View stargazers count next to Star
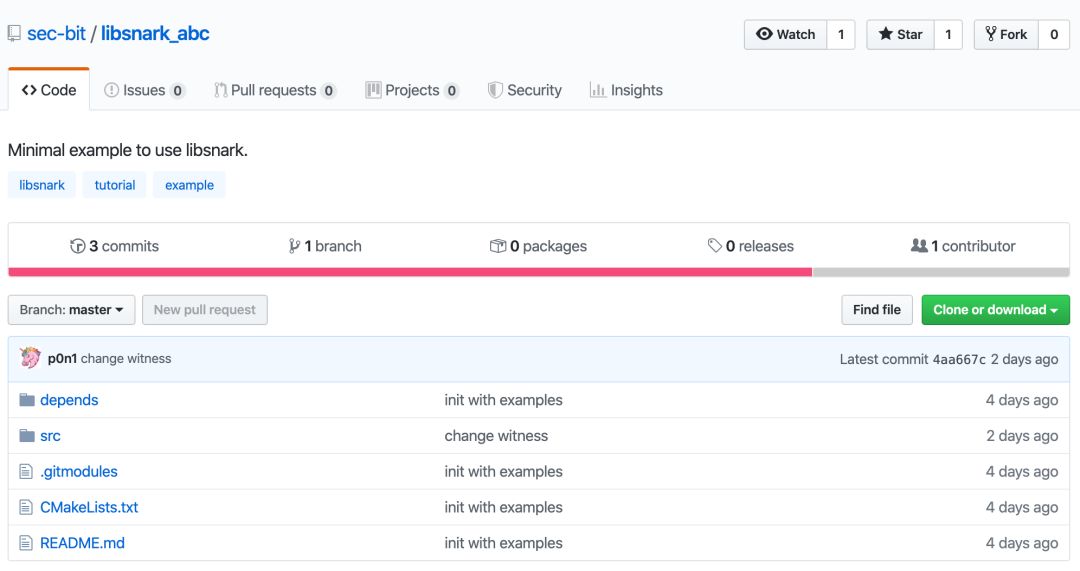Screen dimensions: 1080x571 tap(948, 34)
